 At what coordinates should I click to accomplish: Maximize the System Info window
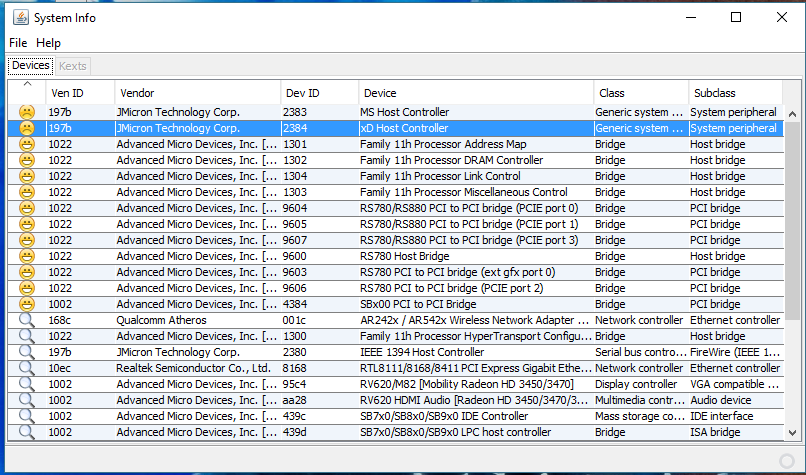click(736, 17)
